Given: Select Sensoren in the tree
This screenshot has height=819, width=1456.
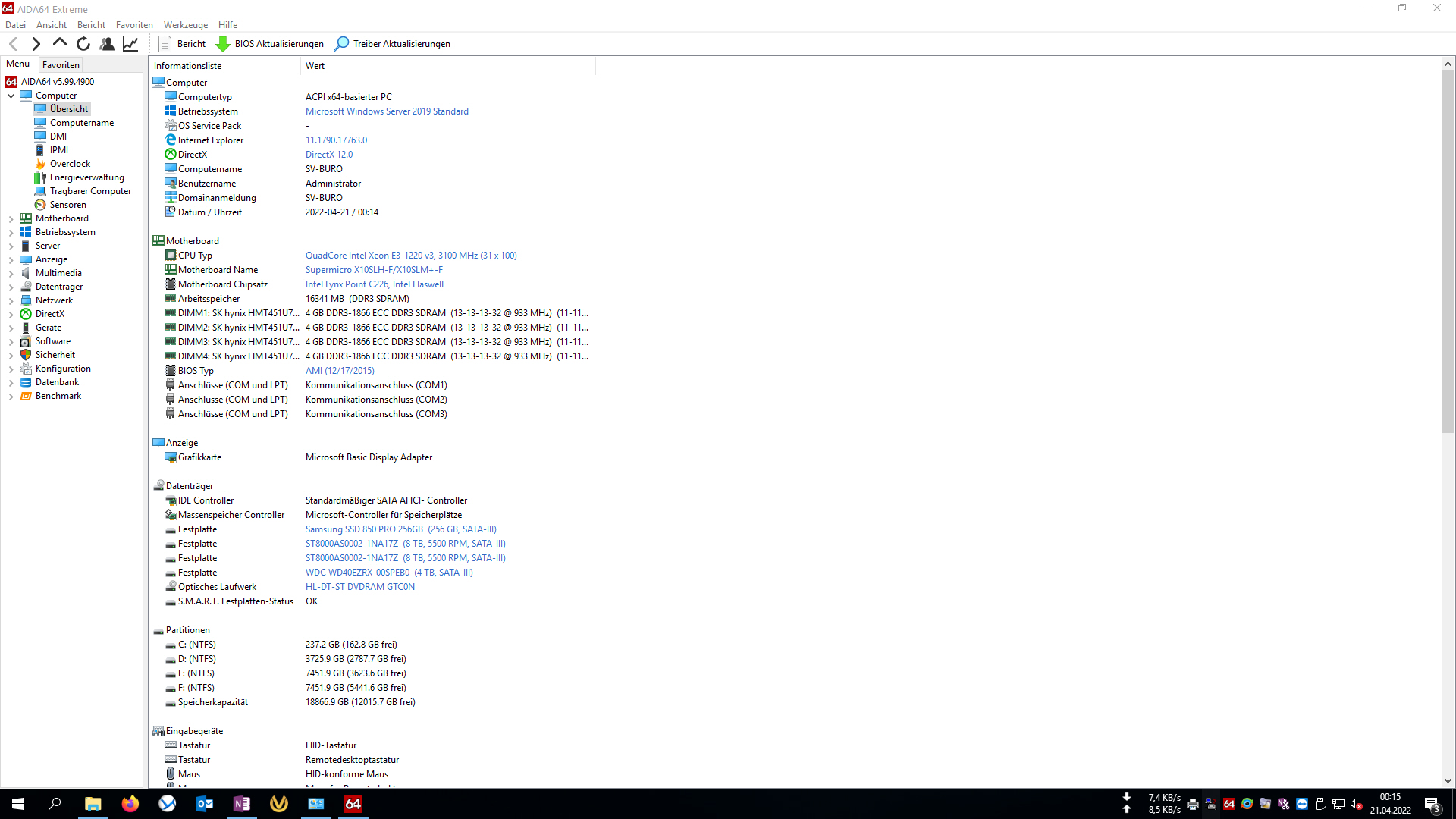Looking at the screenshot, I should [67, 205].
